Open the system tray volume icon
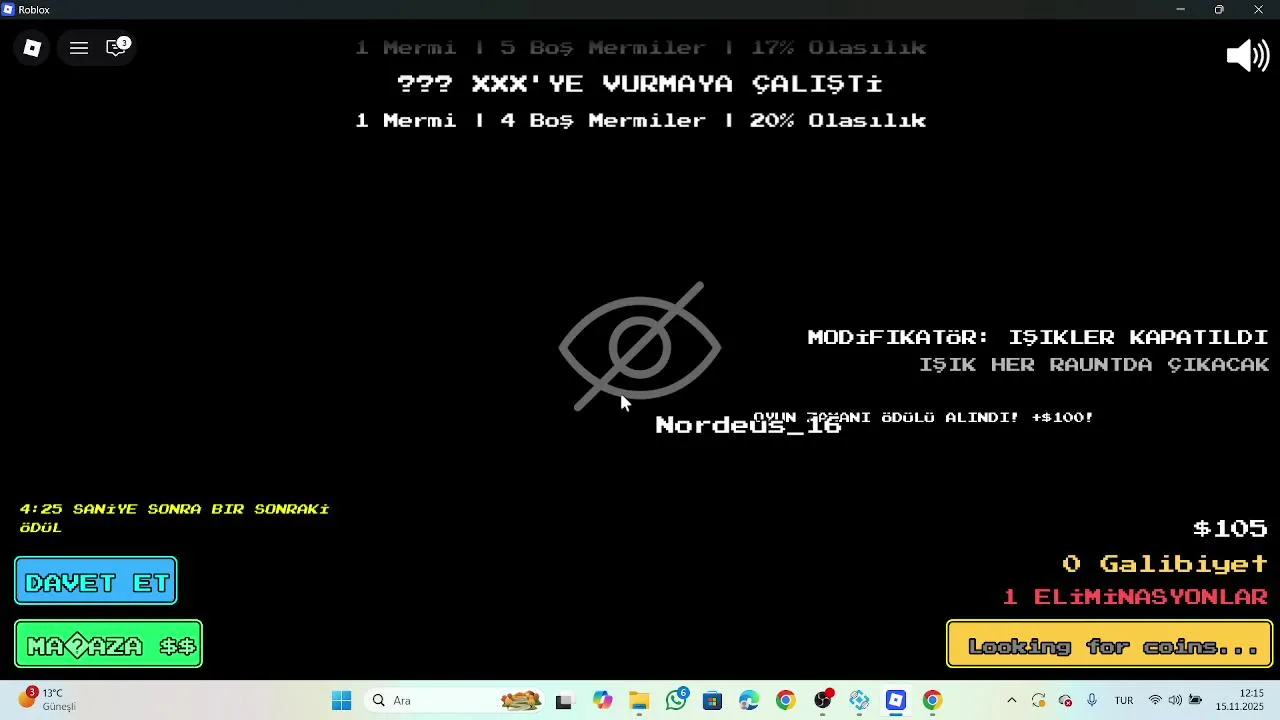 (x=1175, y=701)
